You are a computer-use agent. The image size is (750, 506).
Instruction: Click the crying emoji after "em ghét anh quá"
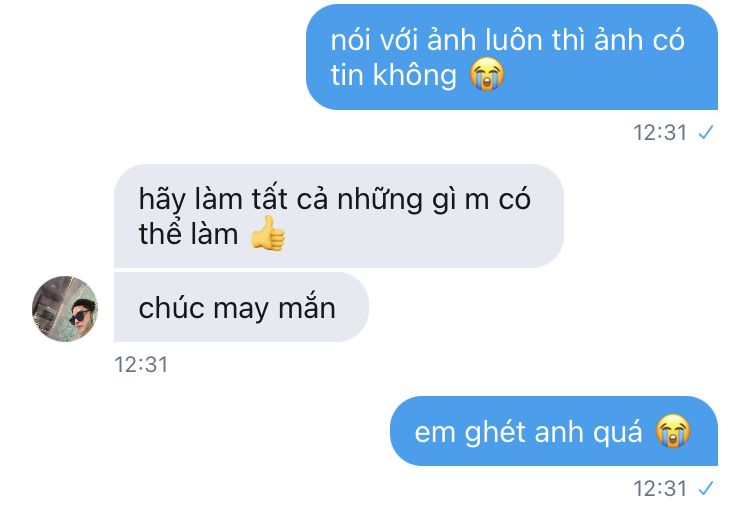[673, 430]
